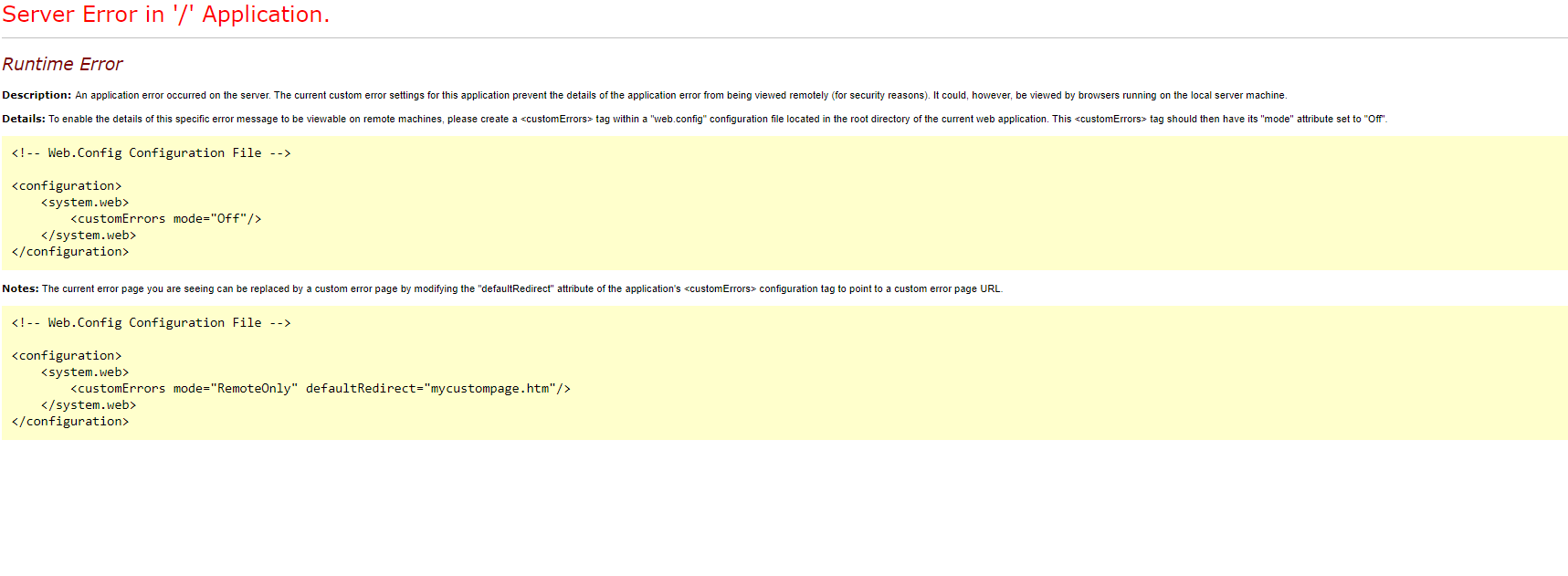Screen dimensions: 1568x576
Task: Click the first '</configuration>' closing tag
Action: (x=70, y=252)
